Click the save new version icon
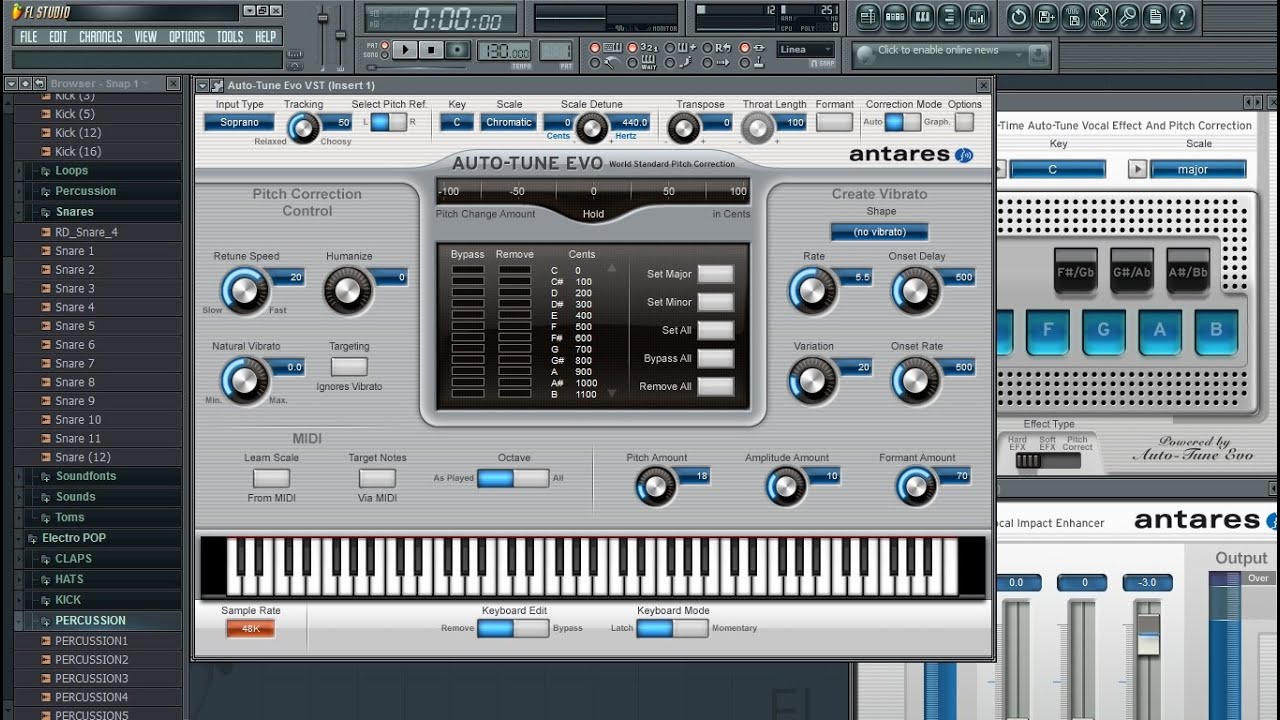1280x720 pixels. [1046, 16]
